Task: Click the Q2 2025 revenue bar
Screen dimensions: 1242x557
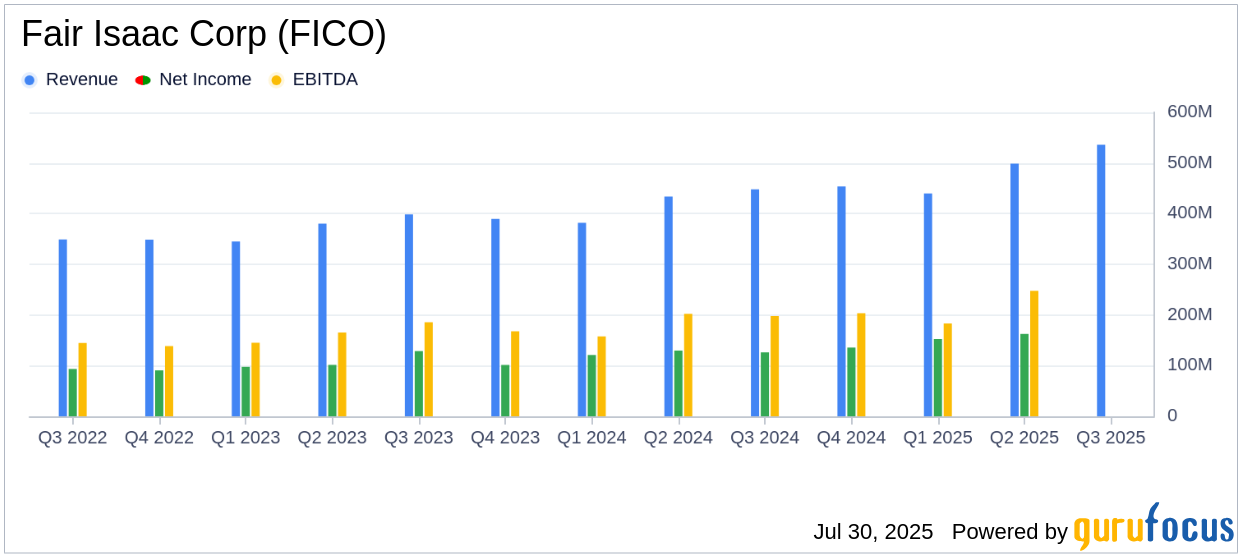Action: point(1014,290)
